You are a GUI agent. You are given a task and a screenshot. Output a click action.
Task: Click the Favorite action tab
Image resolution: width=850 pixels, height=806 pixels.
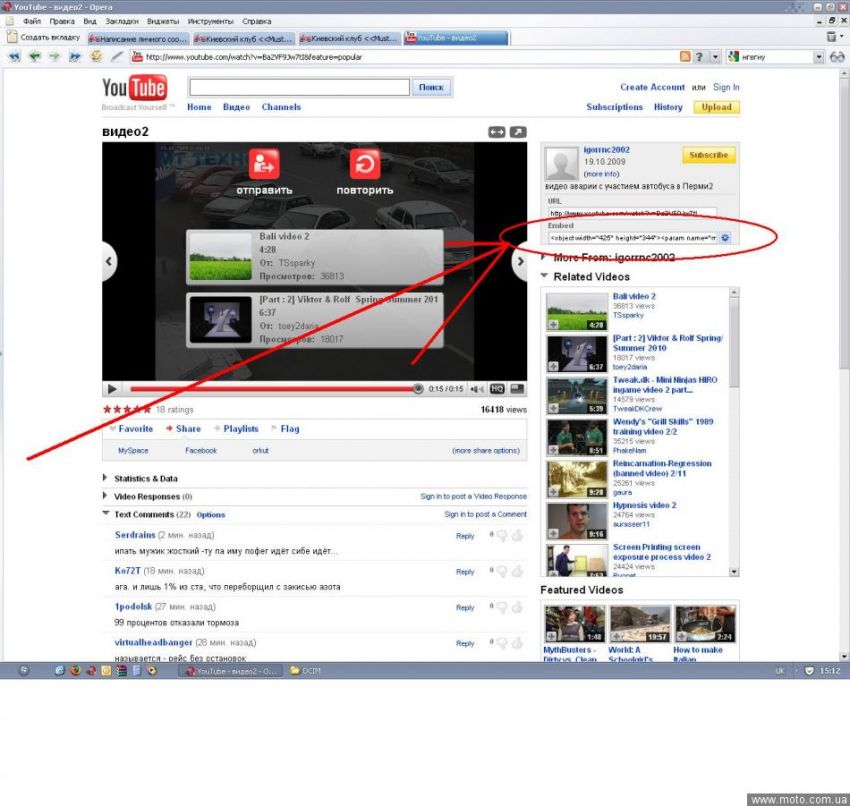click(x=136, y=429)
